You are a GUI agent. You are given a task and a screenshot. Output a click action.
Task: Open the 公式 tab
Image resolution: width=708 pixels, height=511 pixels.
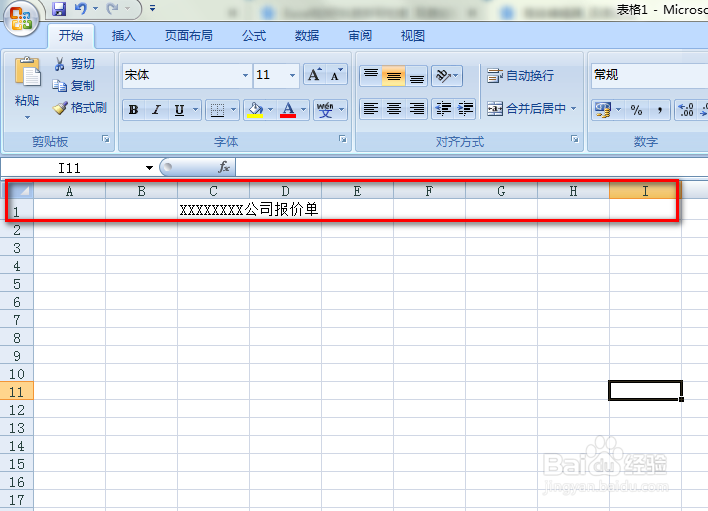click(254, 36)
